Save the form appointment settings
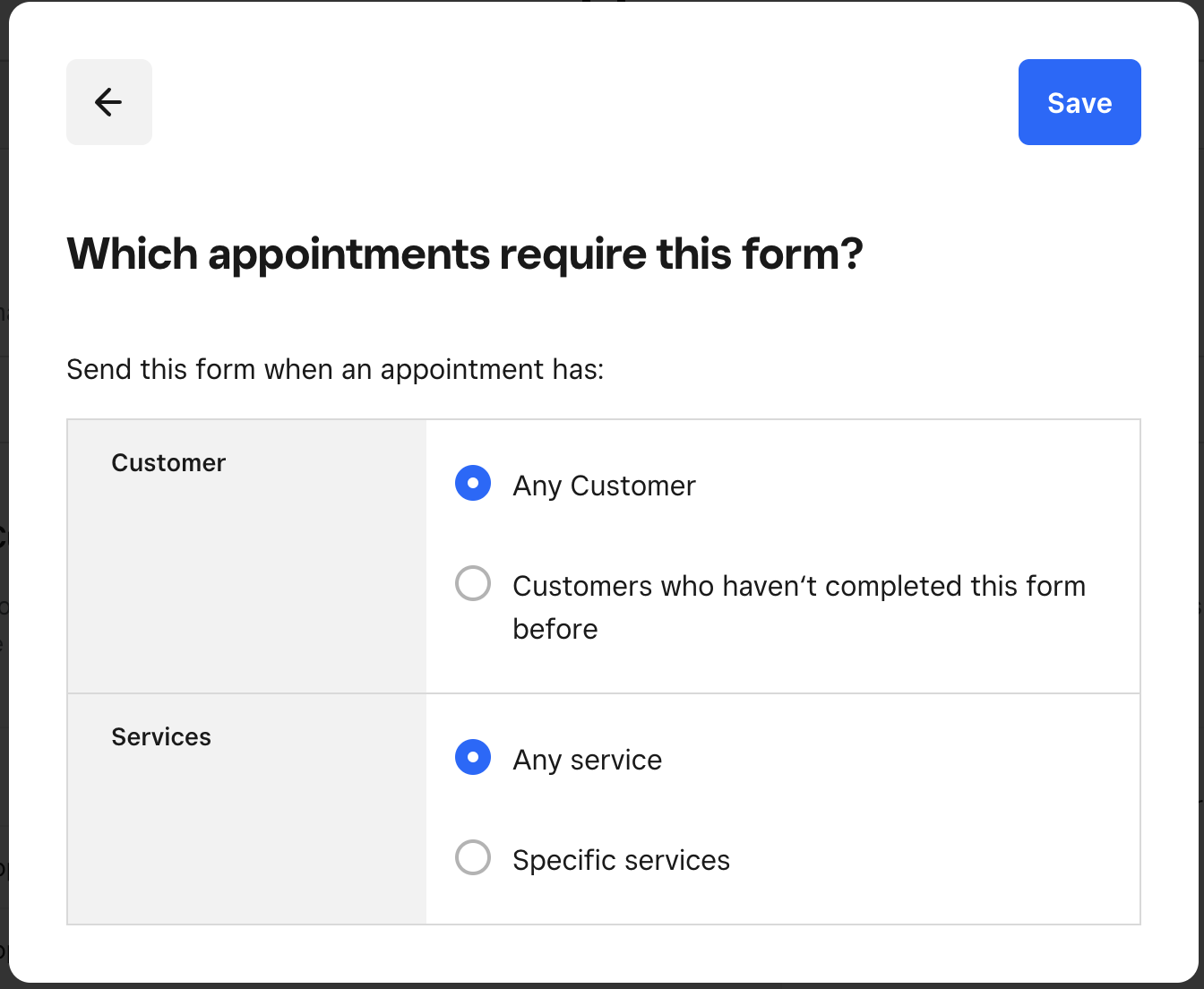Screen dimensions: 1204x989 [x=1079, y=102]
